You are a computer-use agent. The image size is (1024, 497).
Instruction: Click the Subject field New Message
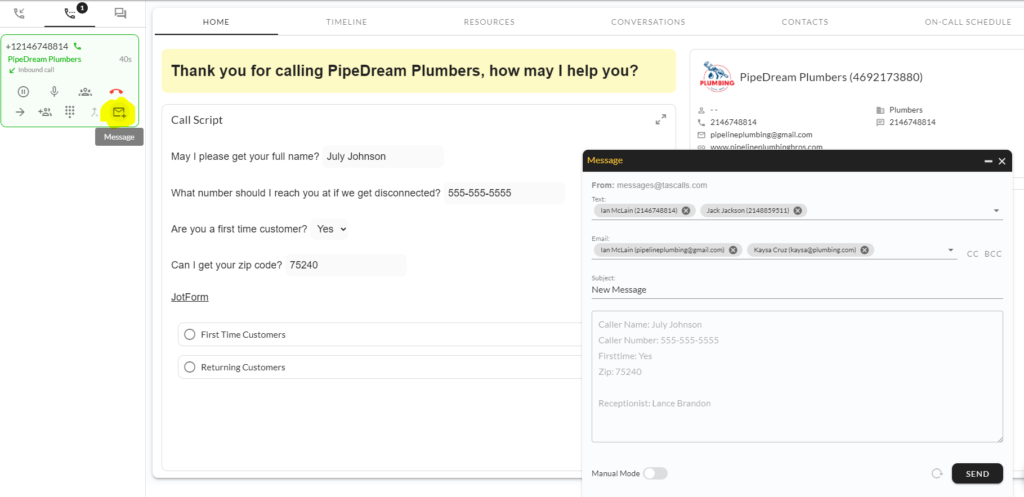click(x=797, y=290)
